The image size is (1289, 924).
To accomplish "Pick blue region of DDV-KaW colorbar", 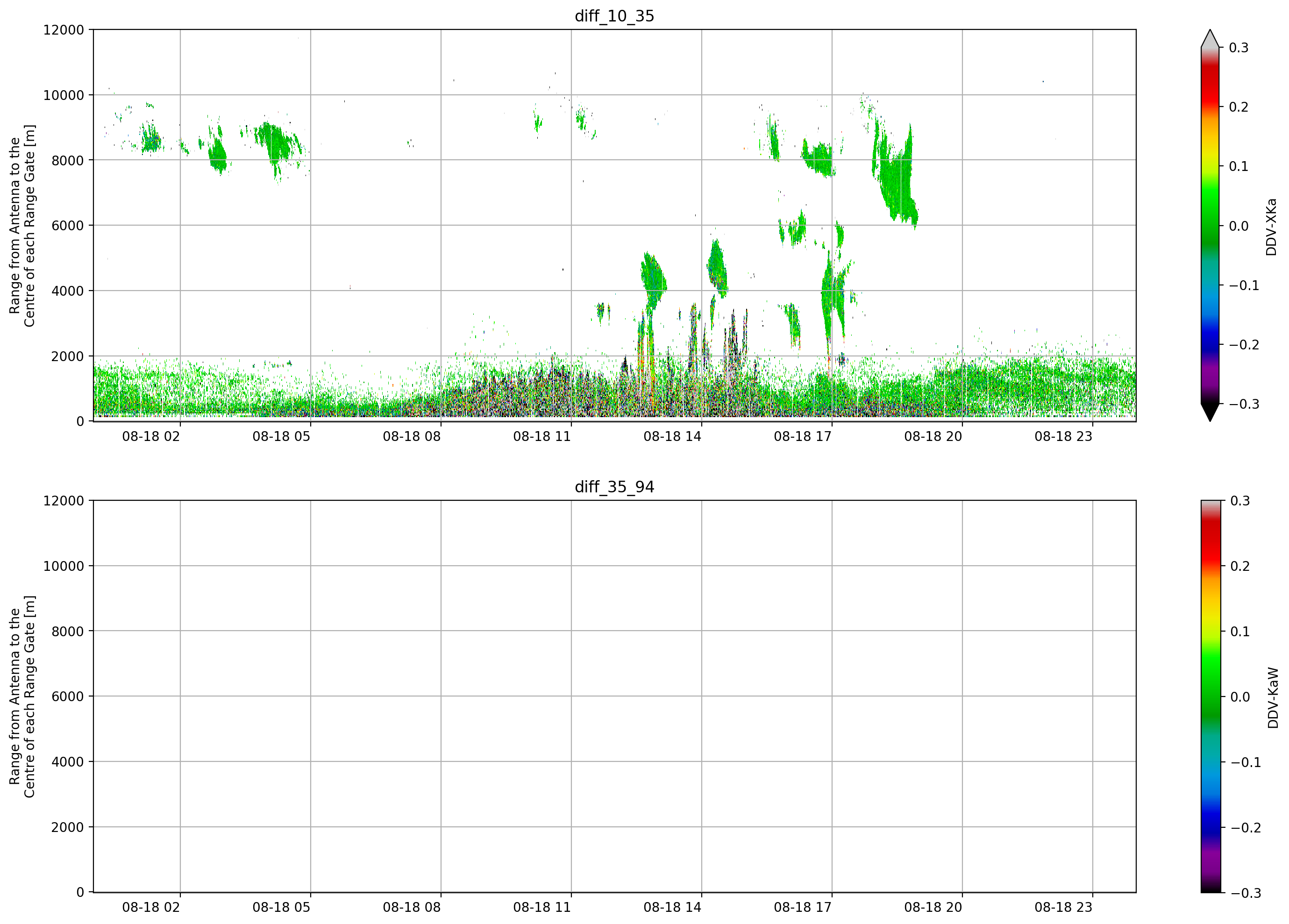I will 1210,818.
